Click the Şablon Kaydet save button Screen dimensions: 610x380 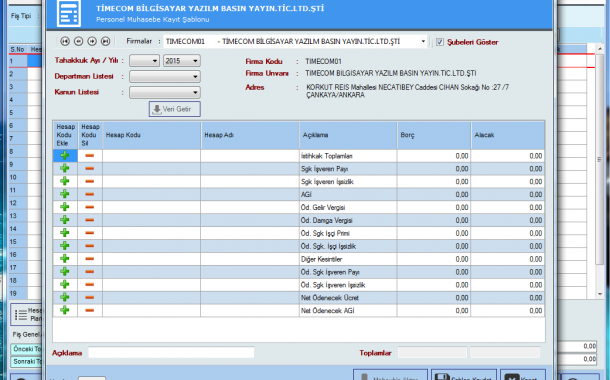(464, 376)
